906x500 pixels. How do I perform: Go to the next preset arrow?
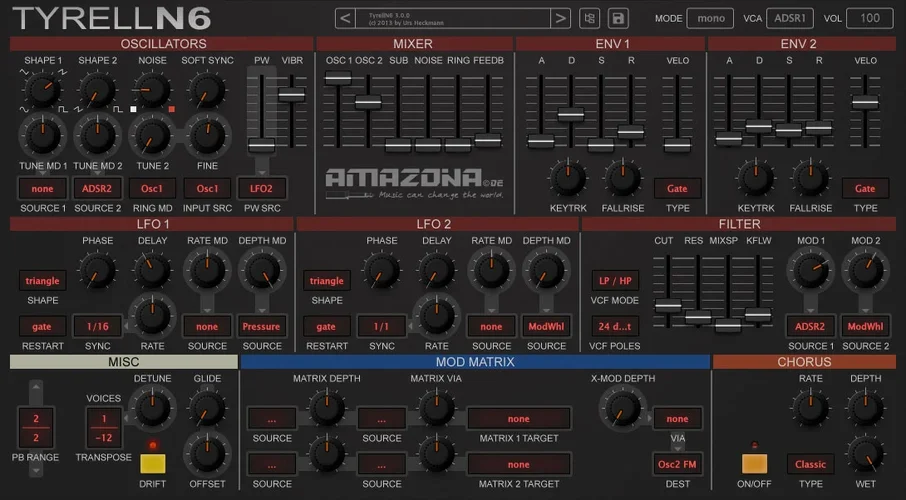pyautogui.click(x=561, y=18)
